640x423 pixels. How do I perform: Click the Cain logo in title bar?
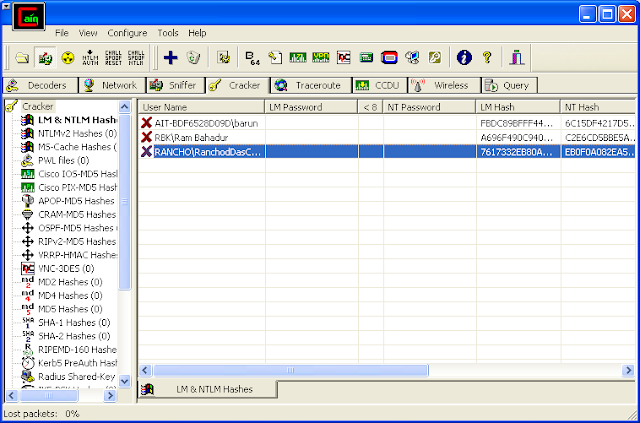pos(29,16)
